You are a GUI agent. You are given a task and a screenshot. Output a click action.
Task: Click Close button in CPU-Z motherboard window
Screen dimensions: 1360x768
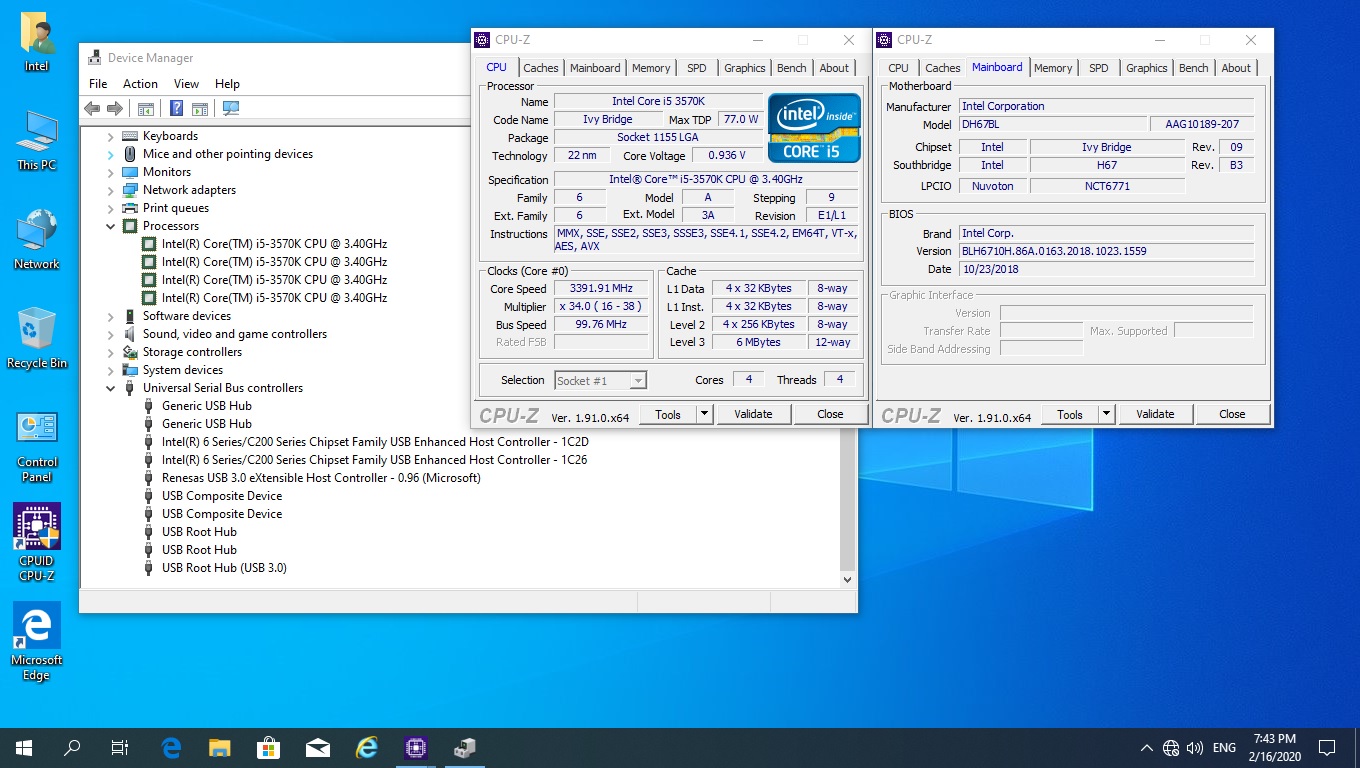point(1232,414)
